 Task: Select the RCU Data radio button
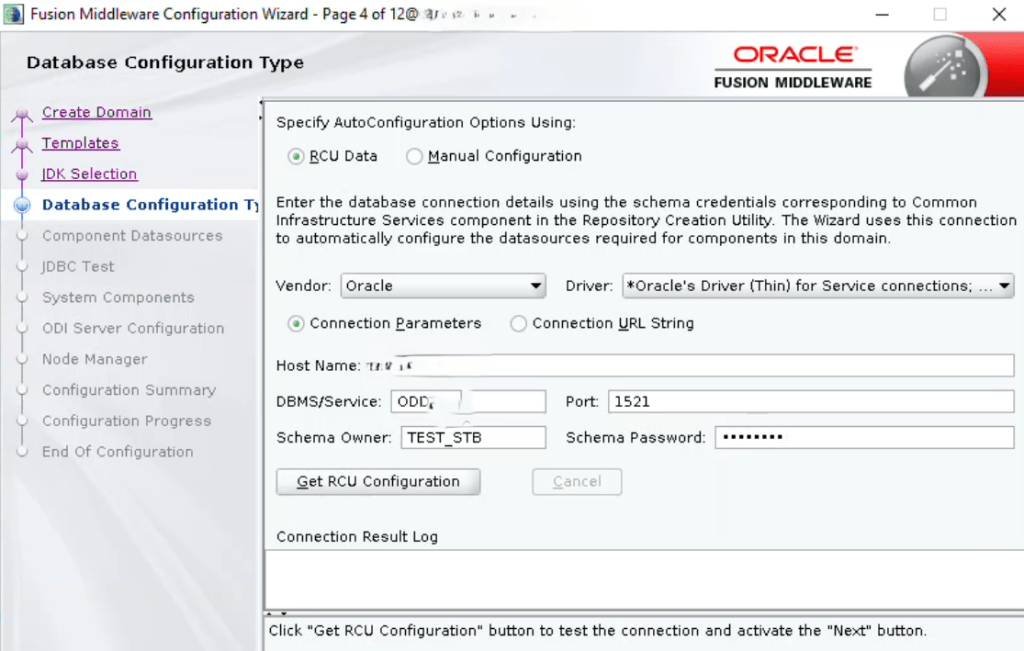point(296,156)
